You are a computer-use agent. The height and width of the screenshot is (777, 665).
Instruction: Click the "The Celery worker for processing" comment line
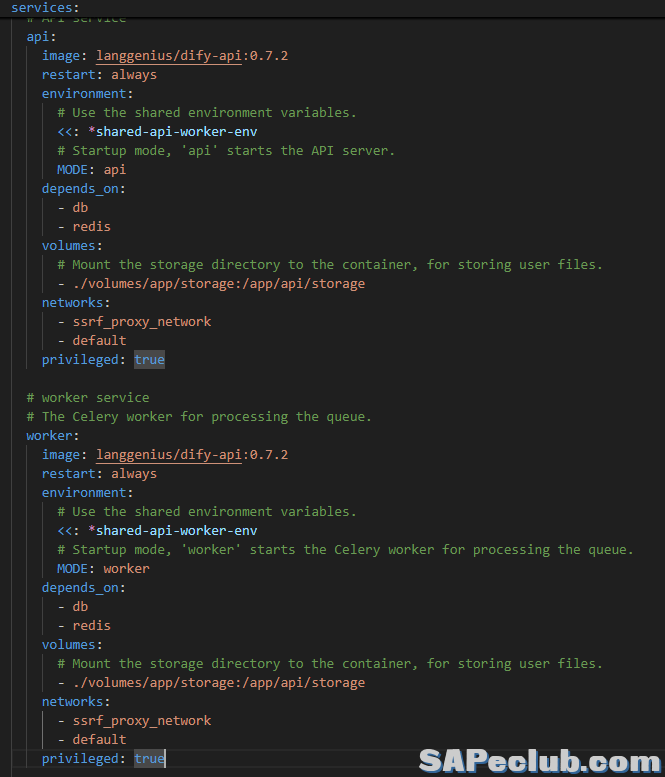point(198,417)
